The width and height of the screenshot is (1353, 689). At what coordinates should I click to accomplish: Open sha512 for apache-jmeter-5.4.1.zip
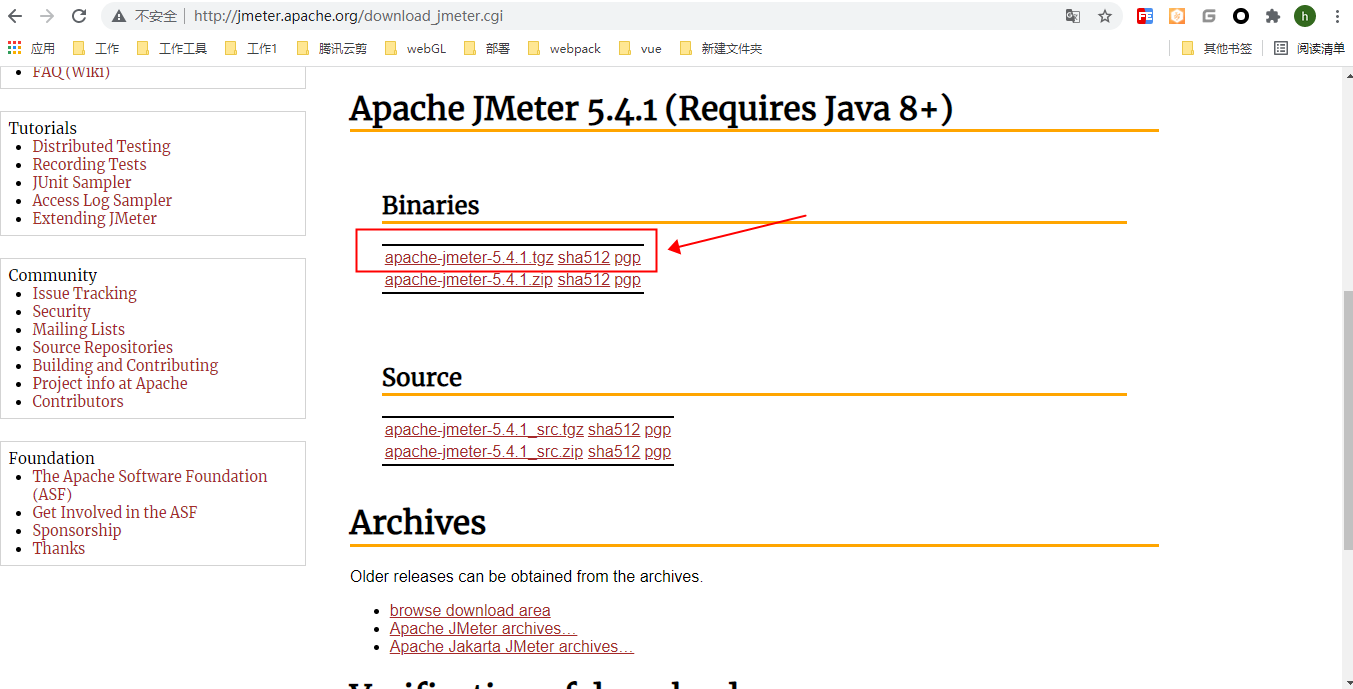583,279
